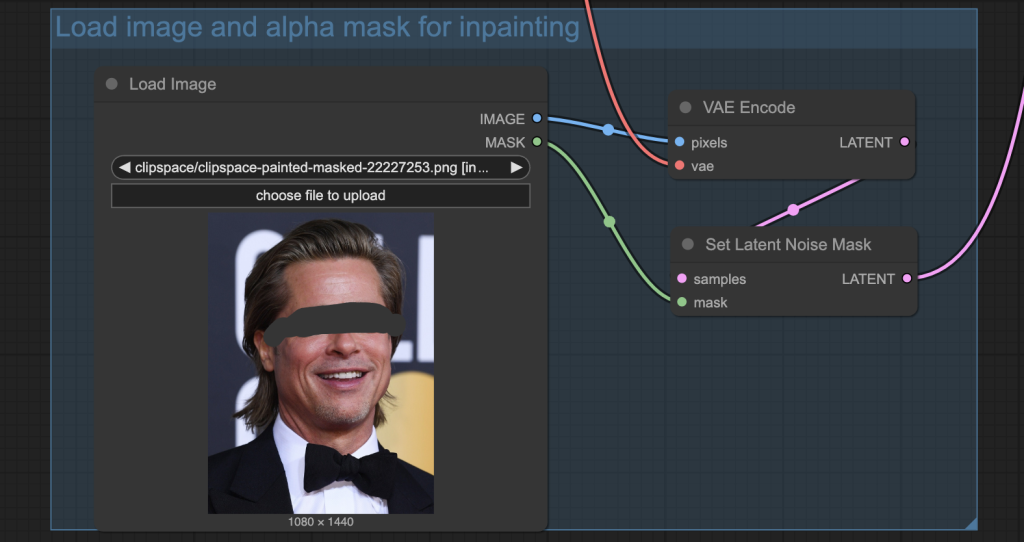Viewport: 1024px width, 542px height.
Task: Click LATENT output port of Set Latent Noise Mask
Action: coord(906,279)
